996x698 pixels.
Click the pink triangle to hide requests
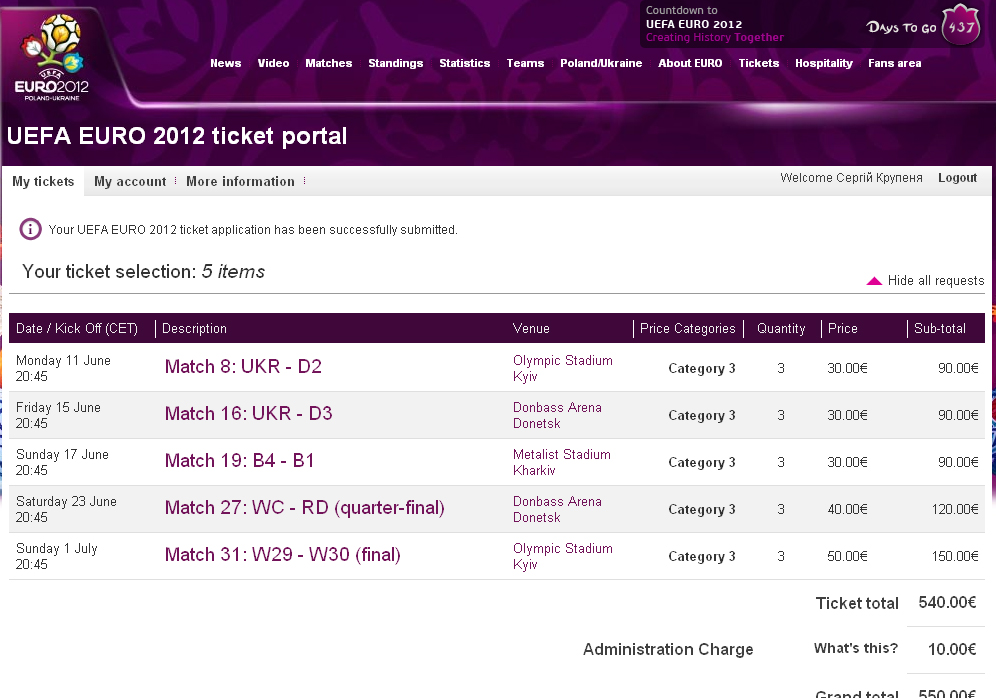(x=874, y=281)
